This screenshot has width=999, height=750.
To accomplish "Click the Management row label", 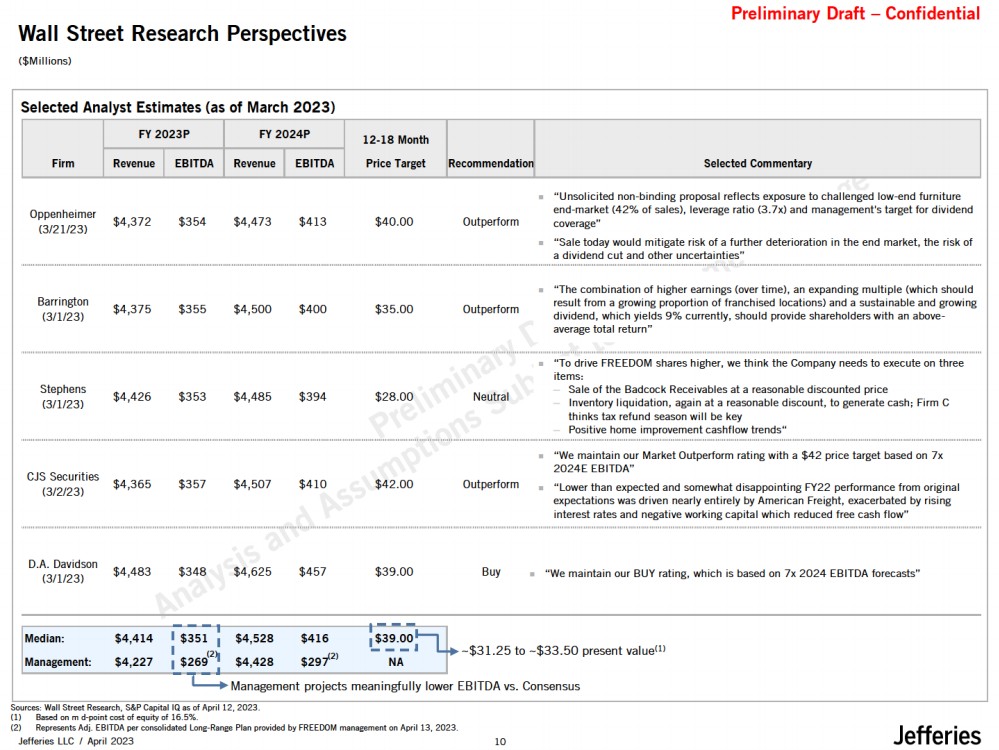I will (x=58, y=661).
